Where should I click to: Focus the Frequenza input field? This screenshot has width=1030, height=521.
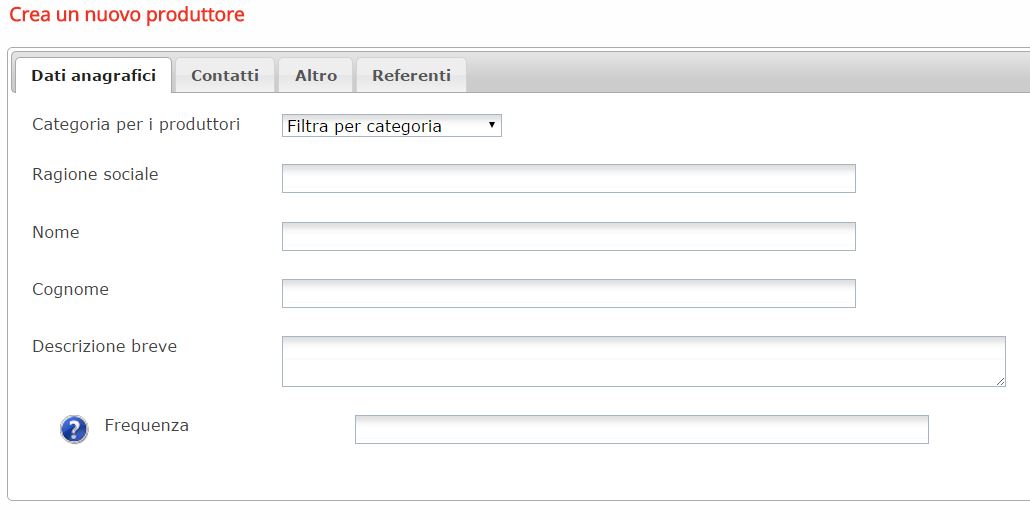tap(642, 430)
